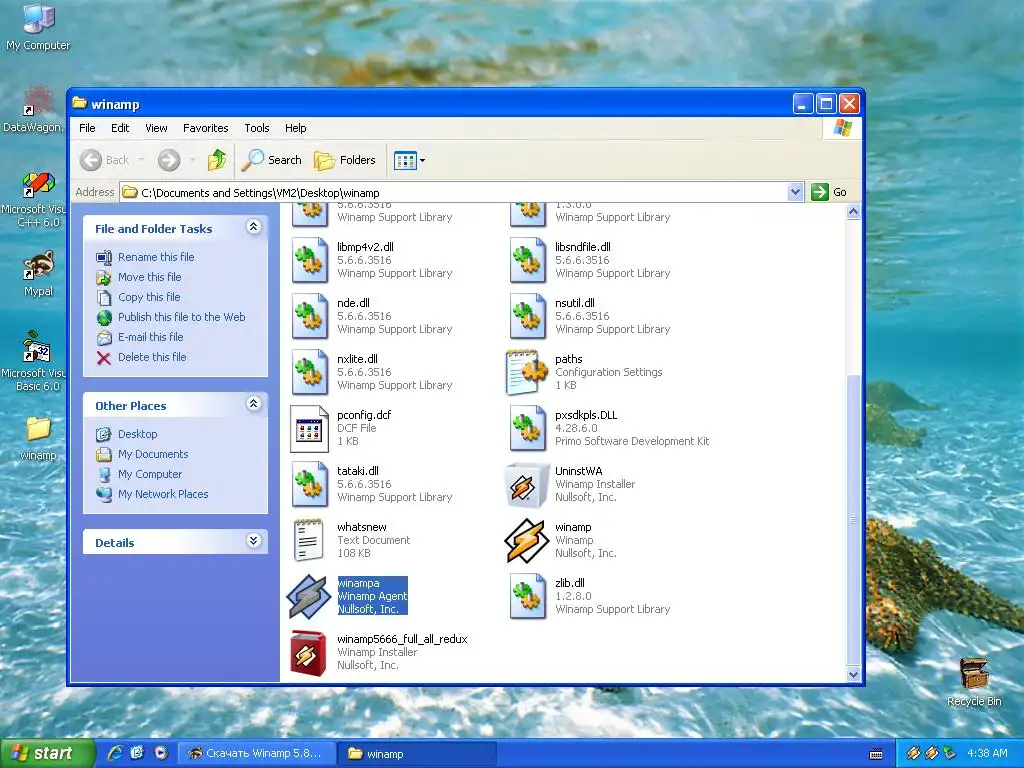The image size is (1024, 768).
Task: Select the winamp folder on desktop
Action: point(38,438)
